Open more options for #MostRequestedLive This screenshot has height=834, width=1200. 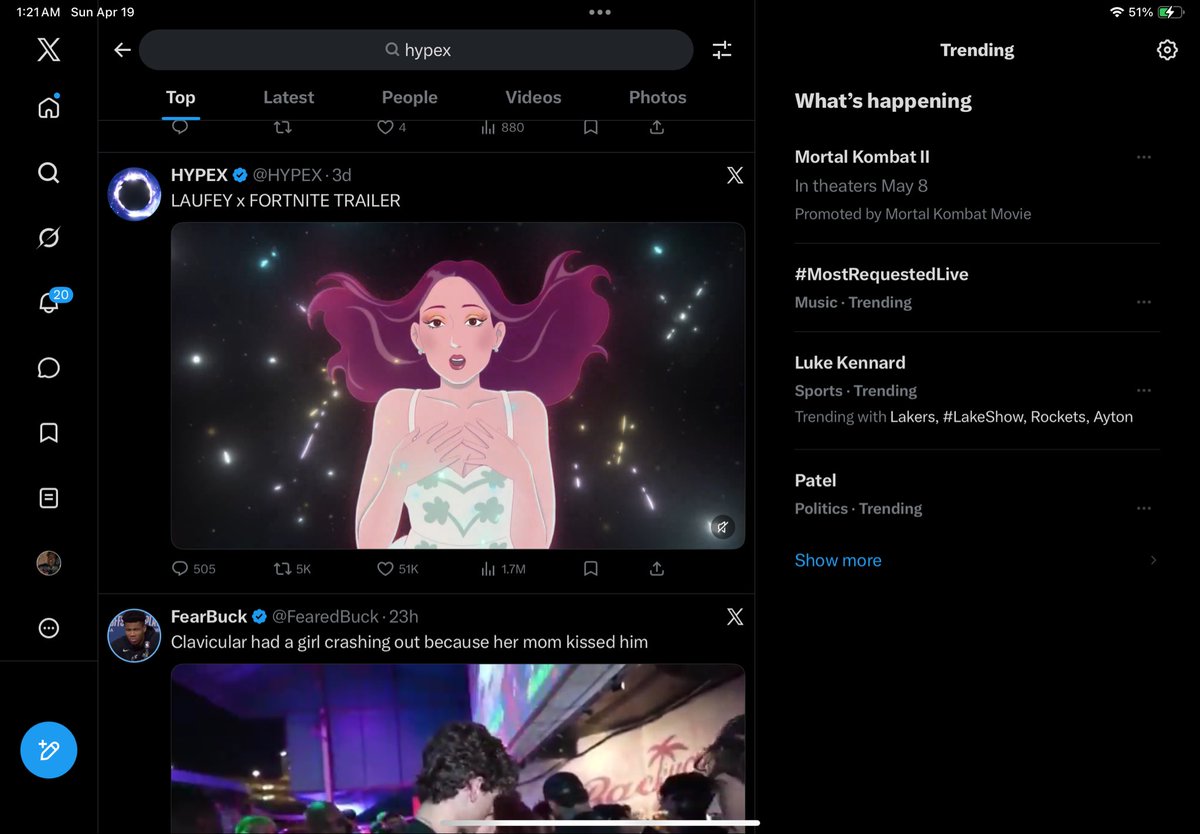[x=1144, y=302]
